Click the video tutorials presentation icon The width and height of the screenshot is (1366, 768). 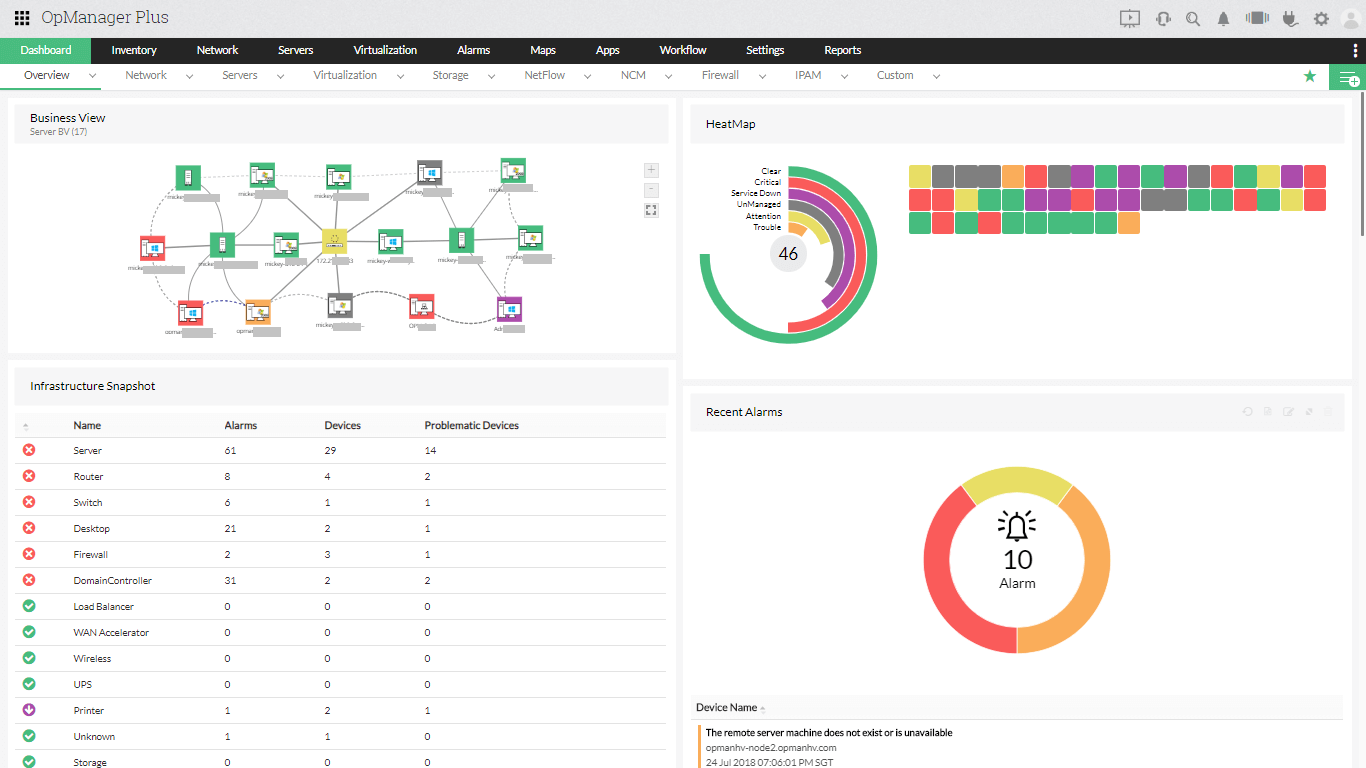point(1129,17)
